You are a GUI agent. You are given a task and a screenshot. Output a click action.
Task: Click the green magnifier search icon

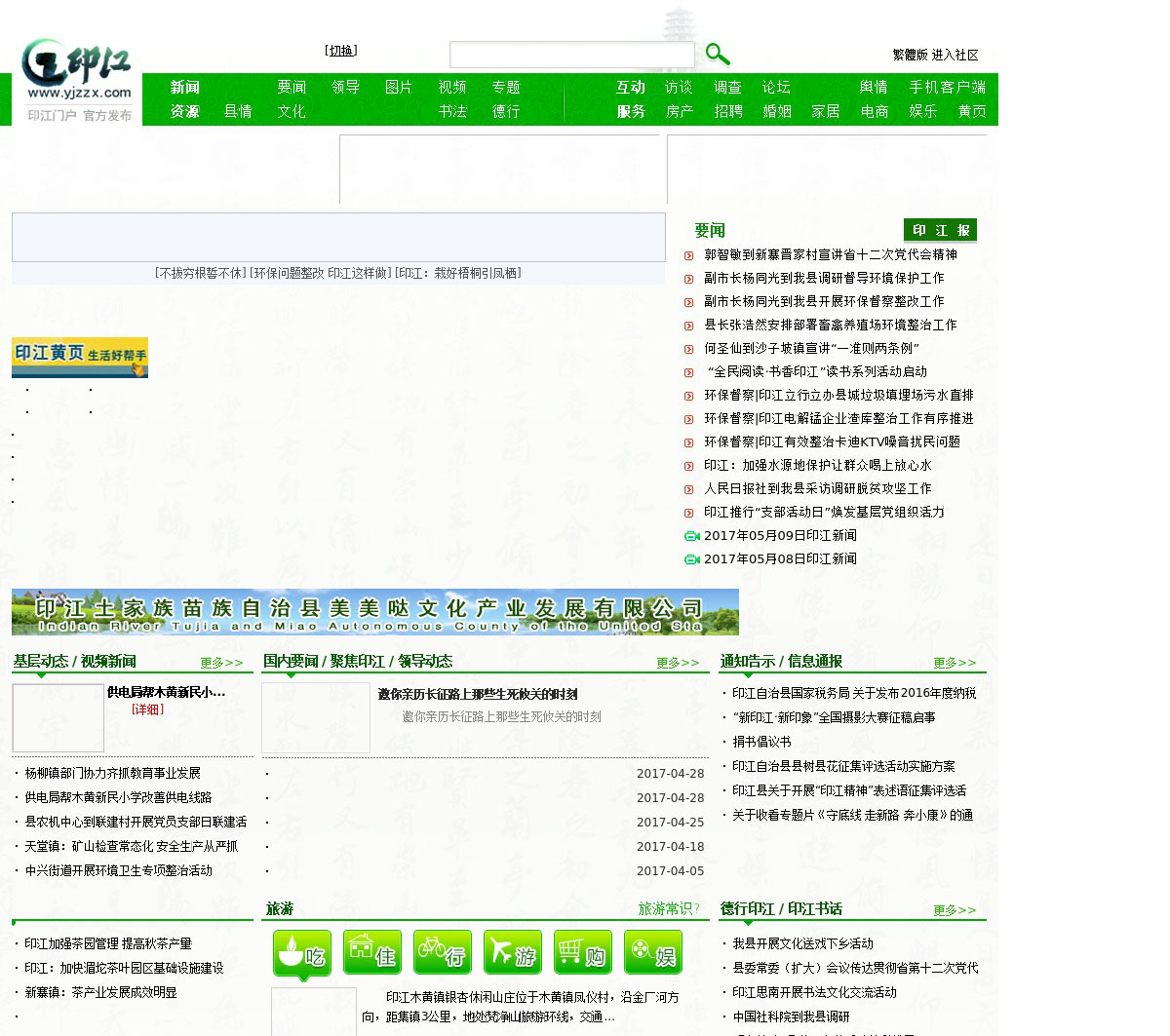[x=718, y=55]
